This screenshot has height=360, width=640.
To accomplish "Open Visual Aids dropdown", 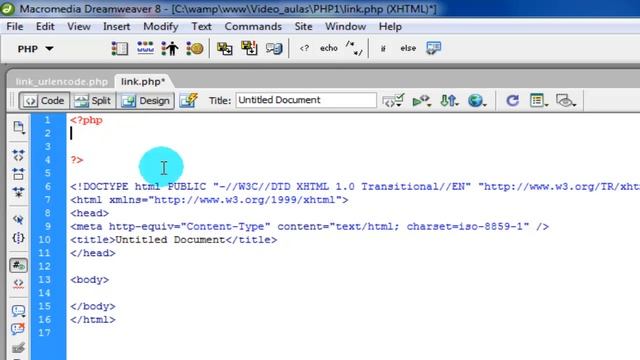I will pos(566,100).
